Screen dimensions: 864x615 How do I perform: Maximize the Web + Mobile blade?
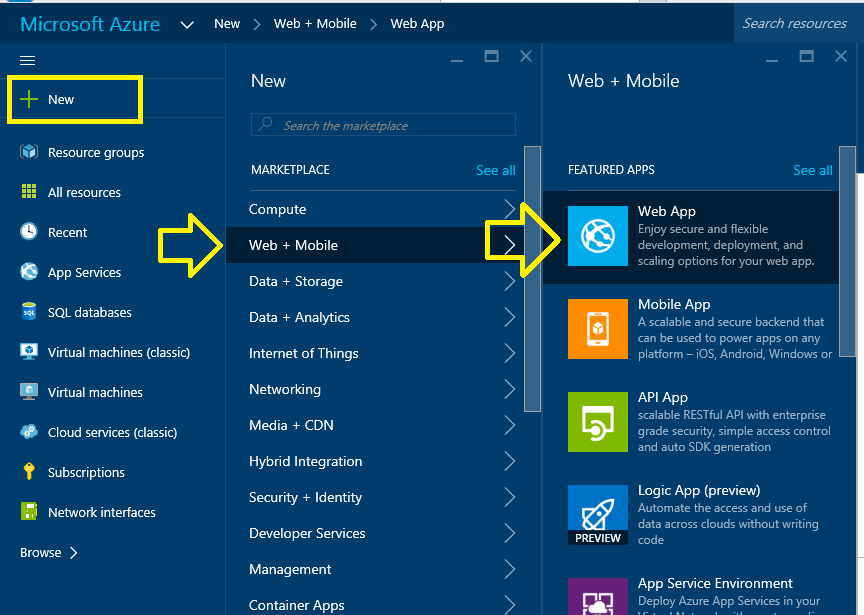click(807, 56)
